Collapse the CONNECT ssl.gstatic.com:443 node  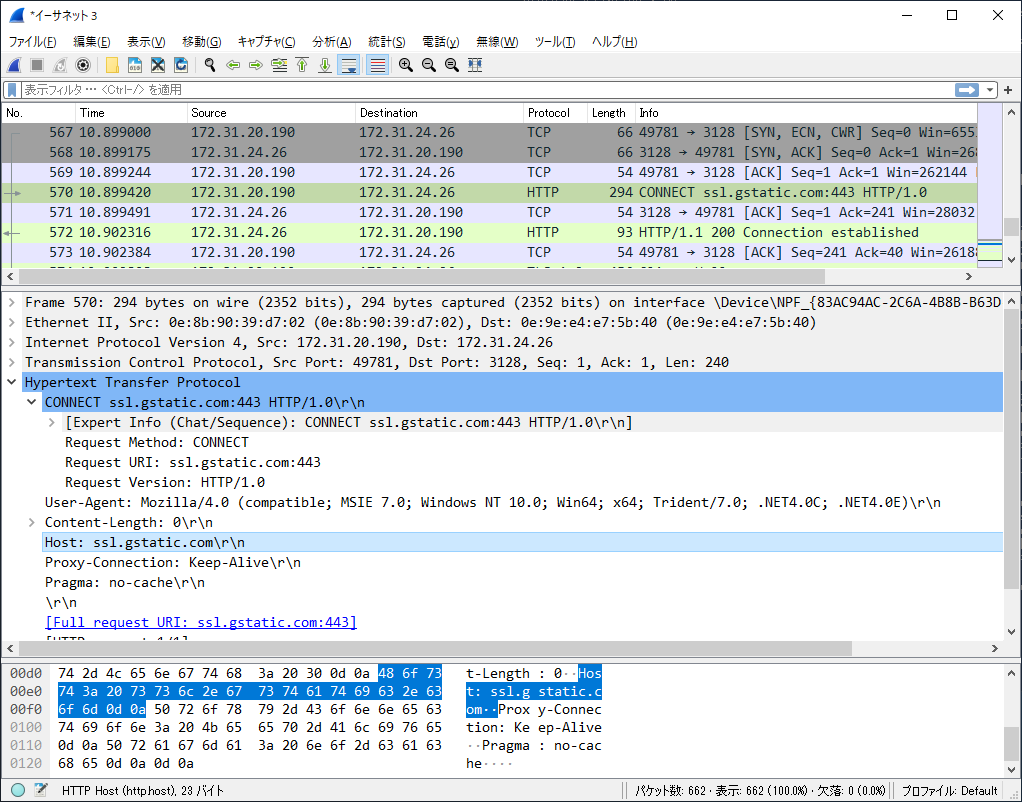click(31, 402)
